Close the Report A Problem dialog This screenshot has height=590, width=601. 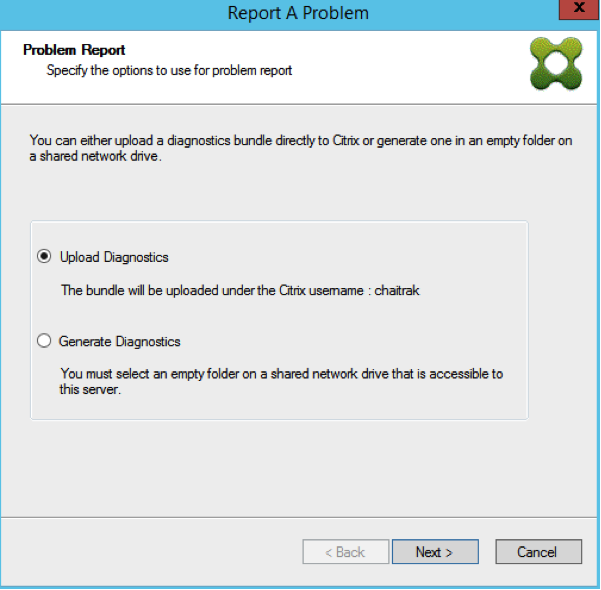point(579,9)
